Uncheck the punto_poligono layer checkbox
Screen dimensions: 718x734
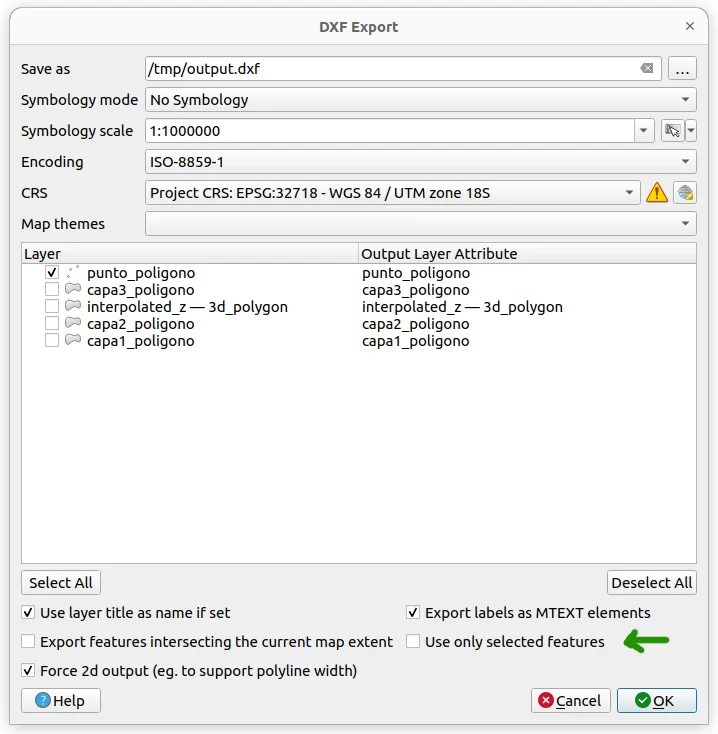click(x=52, y=273)
